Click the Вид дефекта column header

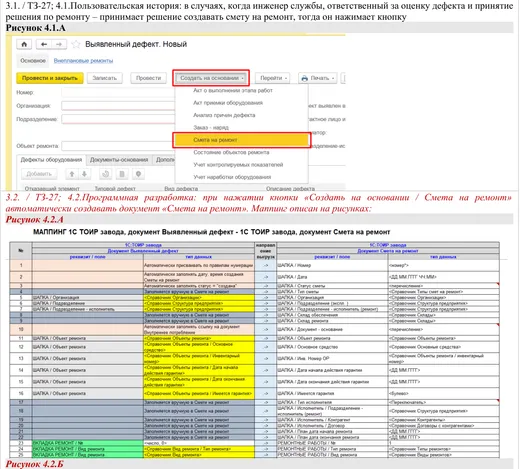181,189
